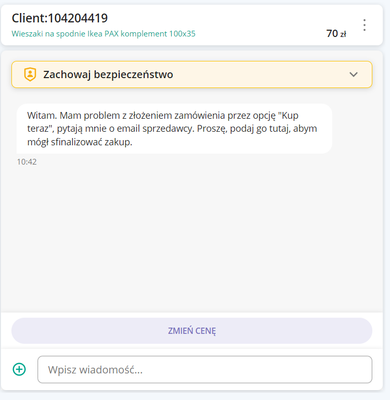The height and width of the screenshot is (400, 390).
Task: Expand the Zachowaj bezpieczeństwo chevron
Action: tap(353, 74)
